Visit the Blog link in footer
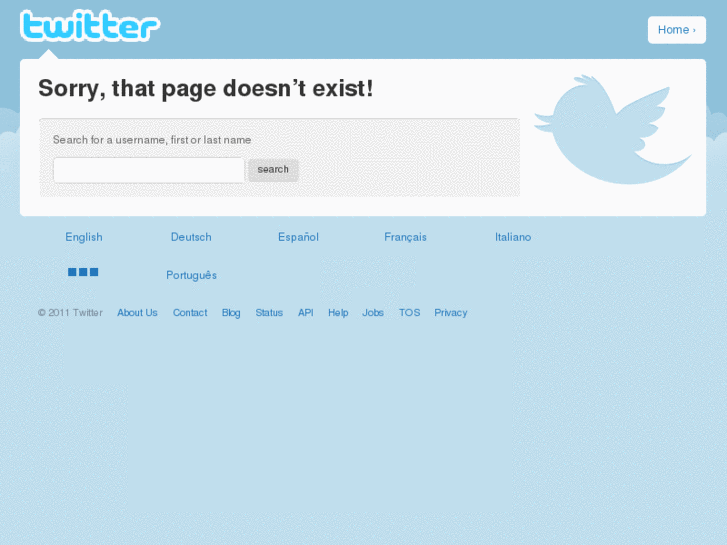The width and height of the screenshot is (727, 545). [231, 313]
